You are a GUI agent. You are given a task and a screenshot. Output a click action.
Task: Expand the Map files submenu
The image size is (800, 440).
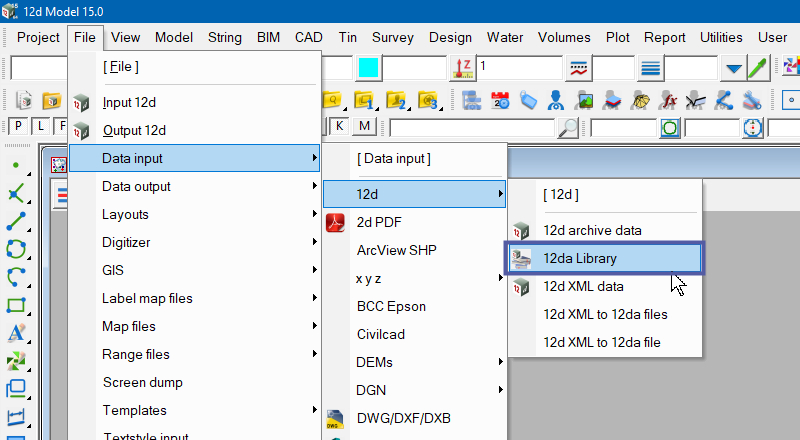point(194,327)
